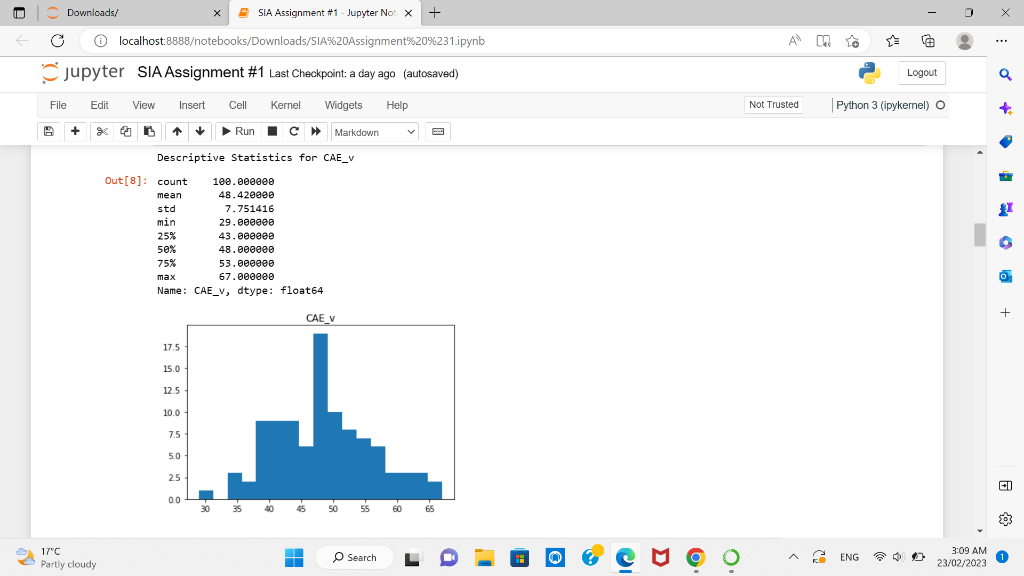Copy the selected cell with copy icon
The width and height of the screenshot is (1024, 576).
click(126, 131)
